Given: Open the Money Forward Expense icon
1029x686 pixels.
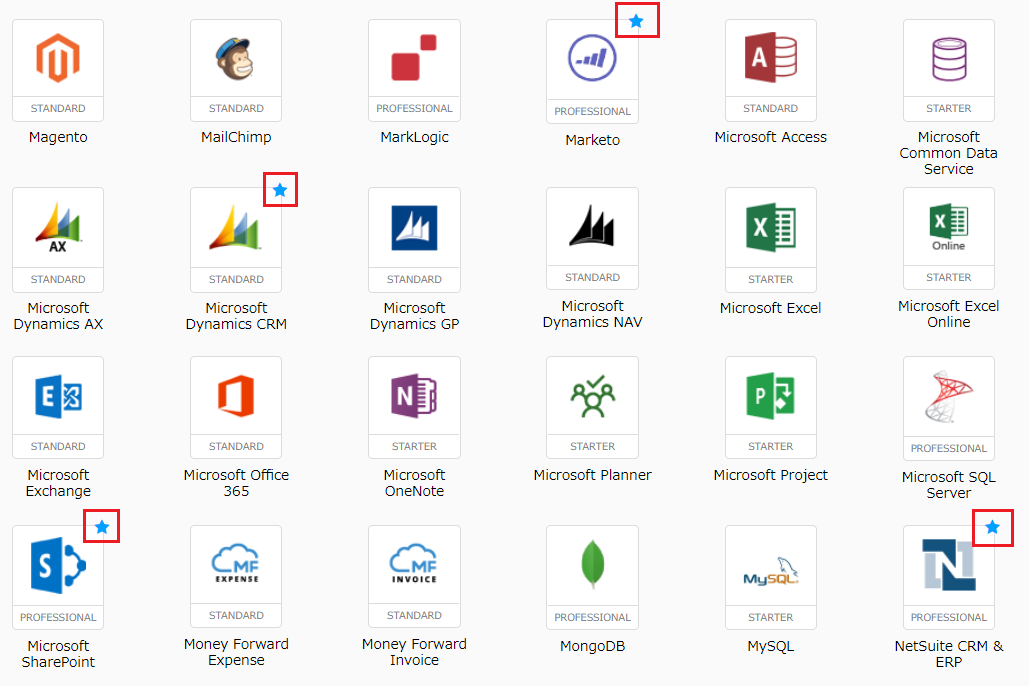Looking at the screenshot, I should [236, 563].
